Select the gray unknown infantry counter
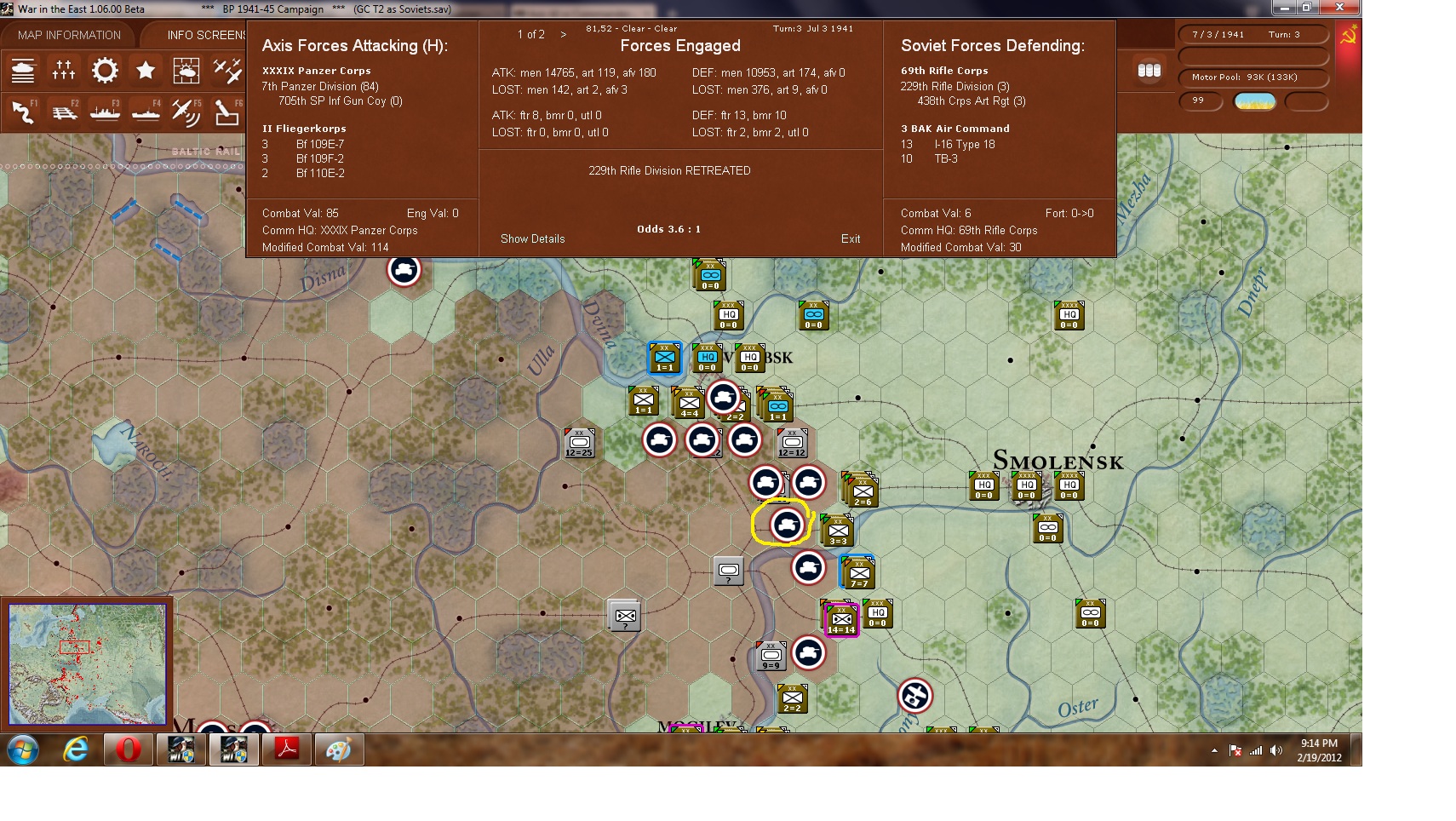 coord(626,615)
